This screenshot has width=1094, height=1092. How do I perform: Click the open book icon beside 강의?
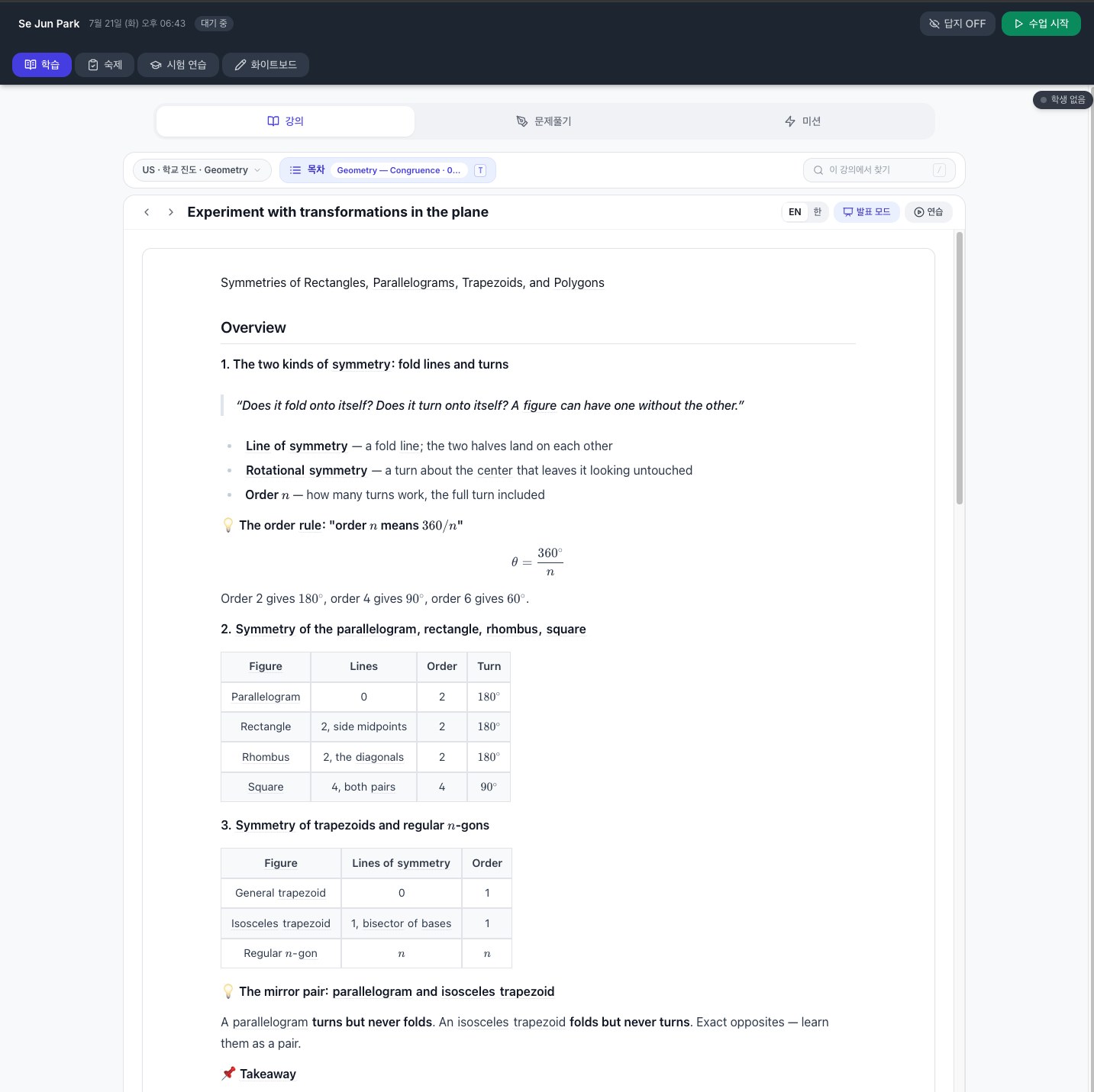point(273,121)
